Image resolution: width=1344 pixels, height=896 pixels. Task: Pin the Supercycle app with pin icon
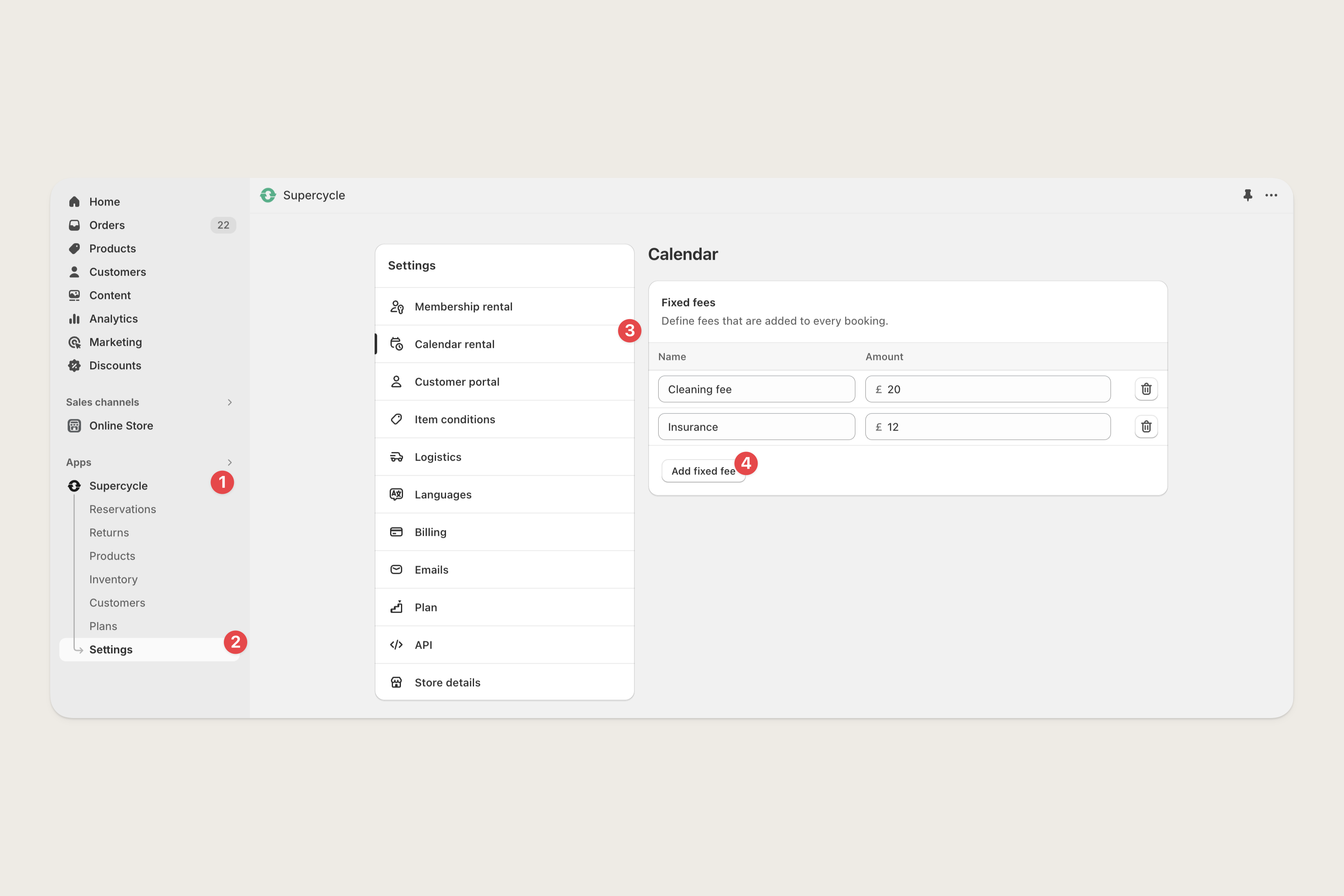(x=1248, y=195)
